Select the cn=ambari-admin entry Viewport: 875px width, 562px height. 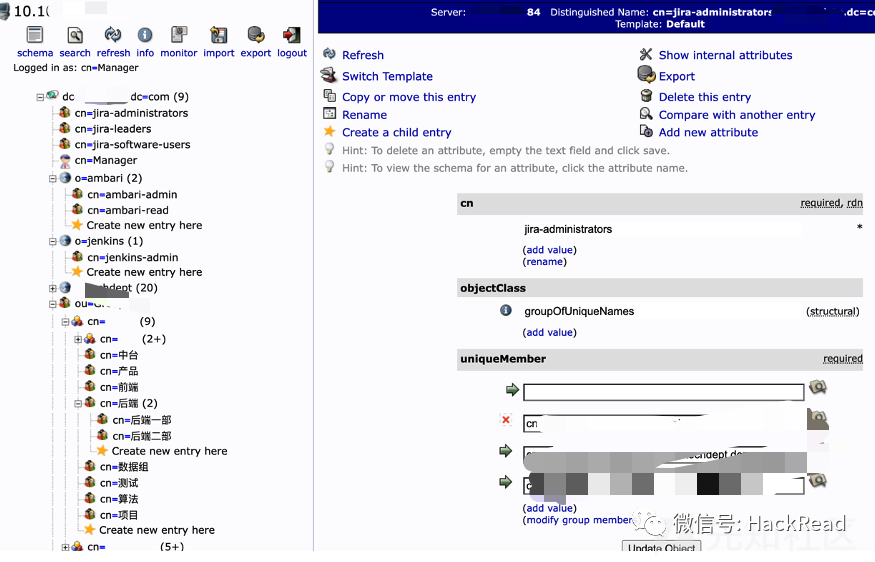(131, 195)
